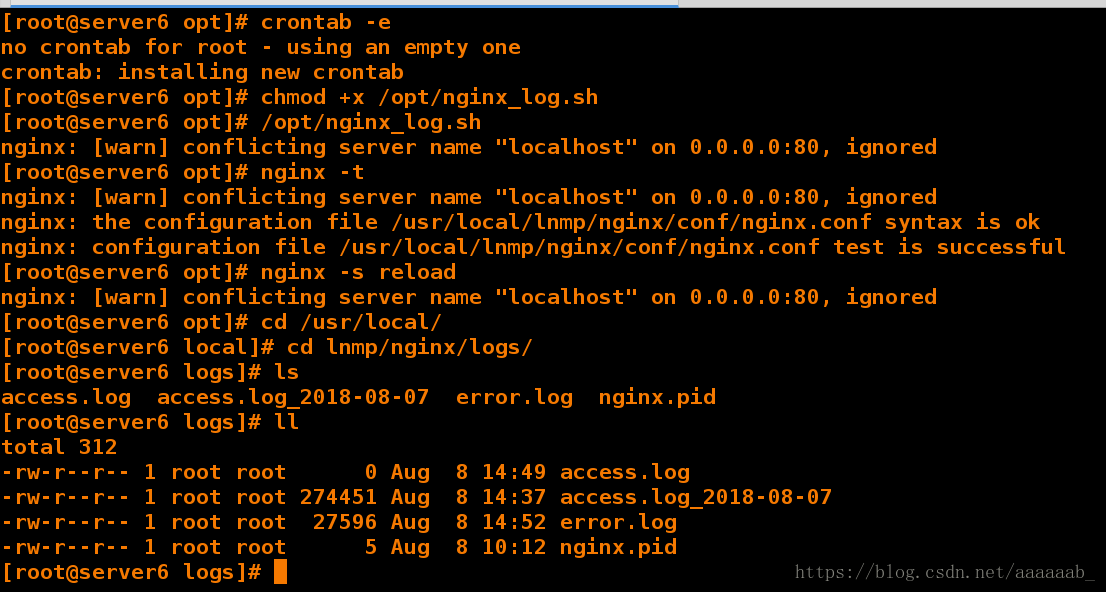Click the 'll' command text
This screenshot has width=1106, height=592.
[x=286, y=422]
